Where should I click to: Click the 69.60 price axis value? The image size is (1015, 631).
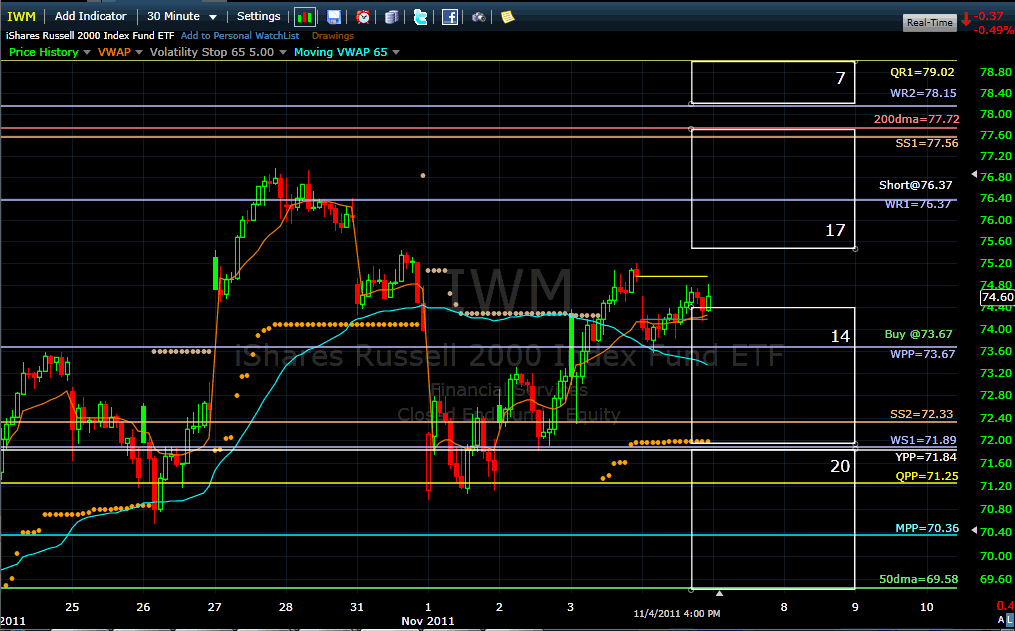pyautogui.click(x=996, y=579)
